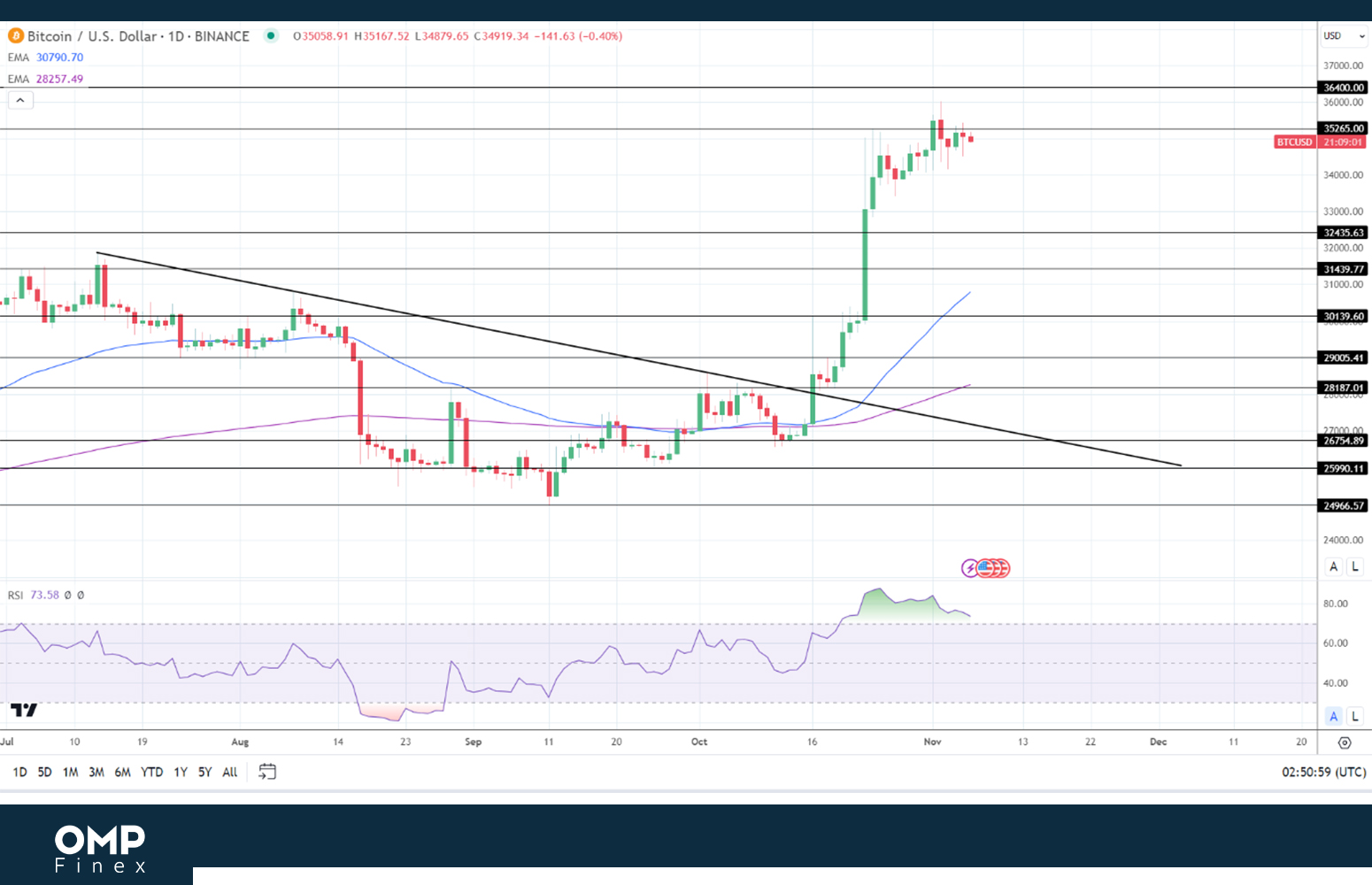
Task: Toggle auto scale A on RSI pane
Action: tap(1334, 716)
